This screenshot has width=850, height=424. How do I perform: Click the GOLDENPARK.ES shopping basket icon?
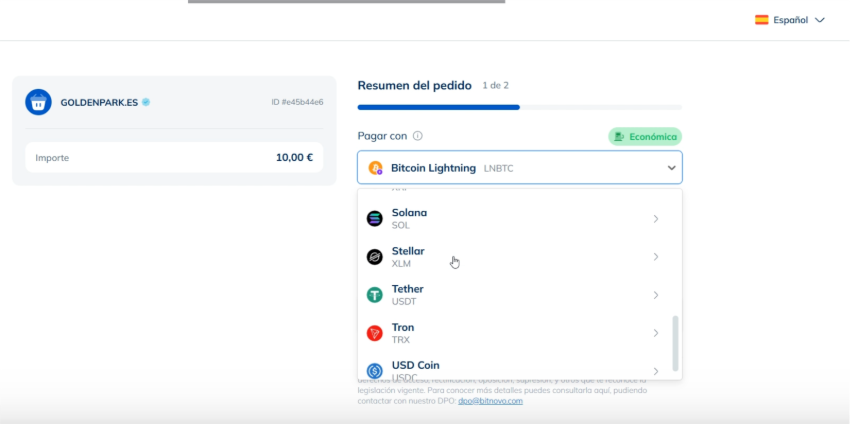[38, 102]
